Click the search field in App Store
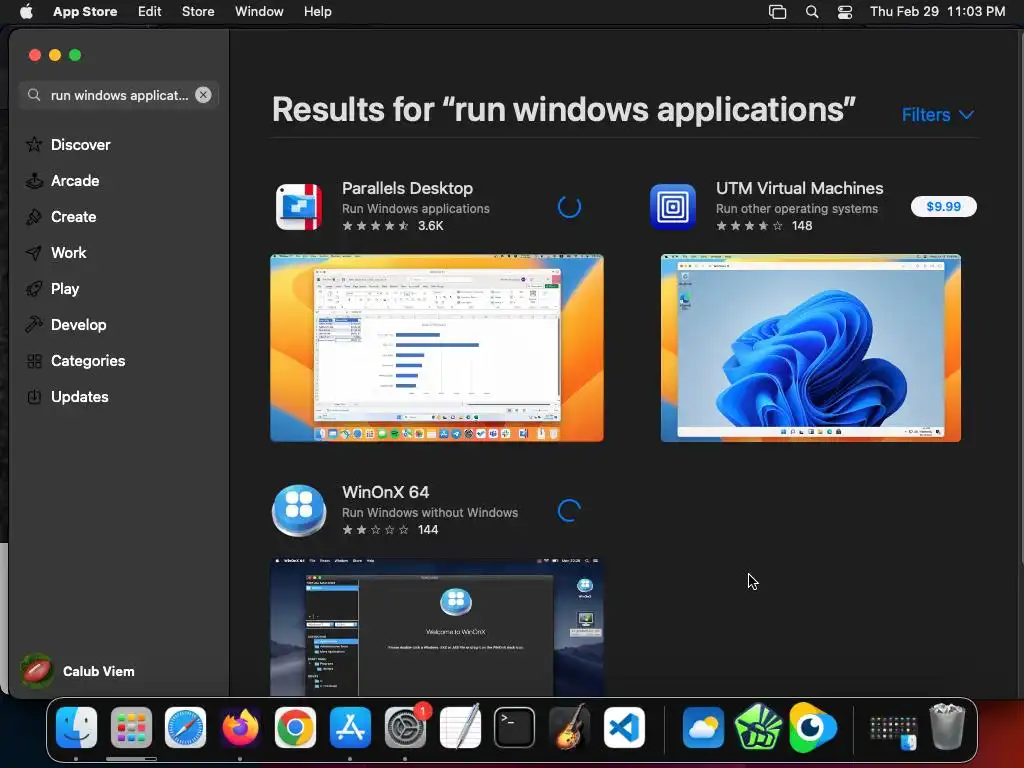The image size is (1024, 768). [119, 95]
